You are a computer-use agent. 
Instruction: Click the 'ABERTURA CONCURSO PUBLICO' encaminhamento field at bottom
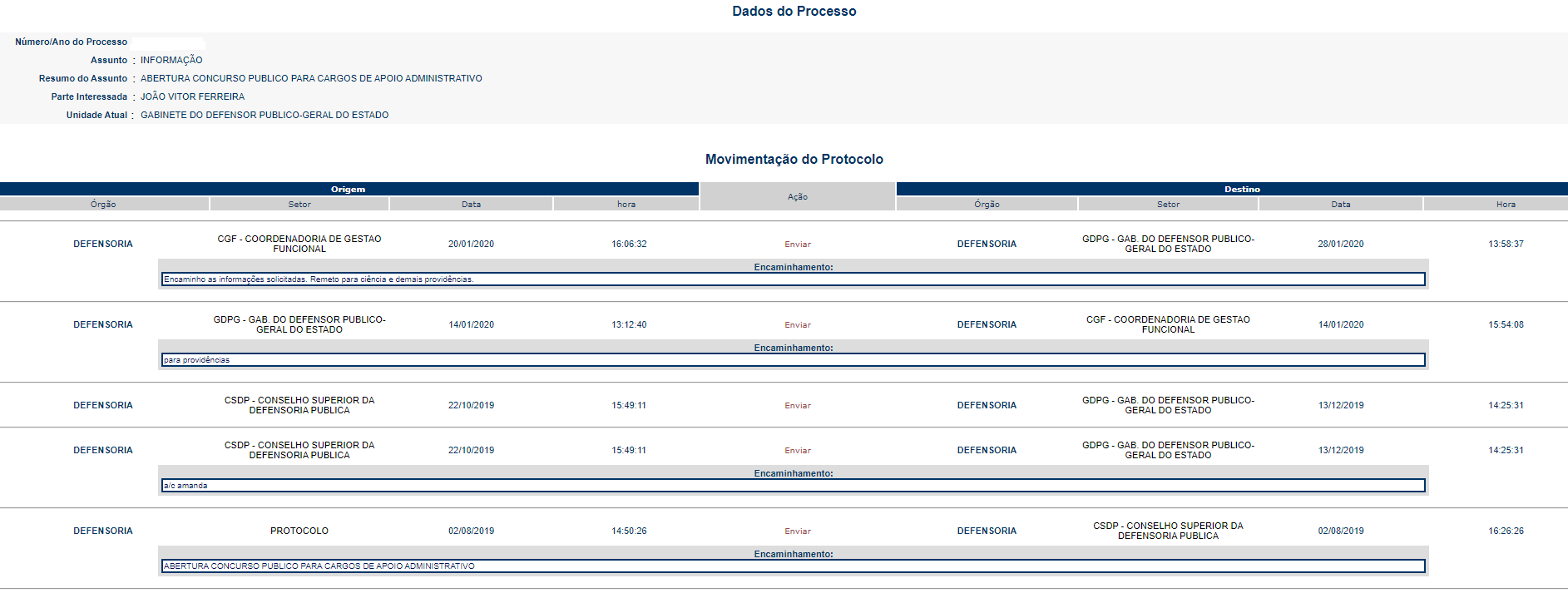point(793,566)
